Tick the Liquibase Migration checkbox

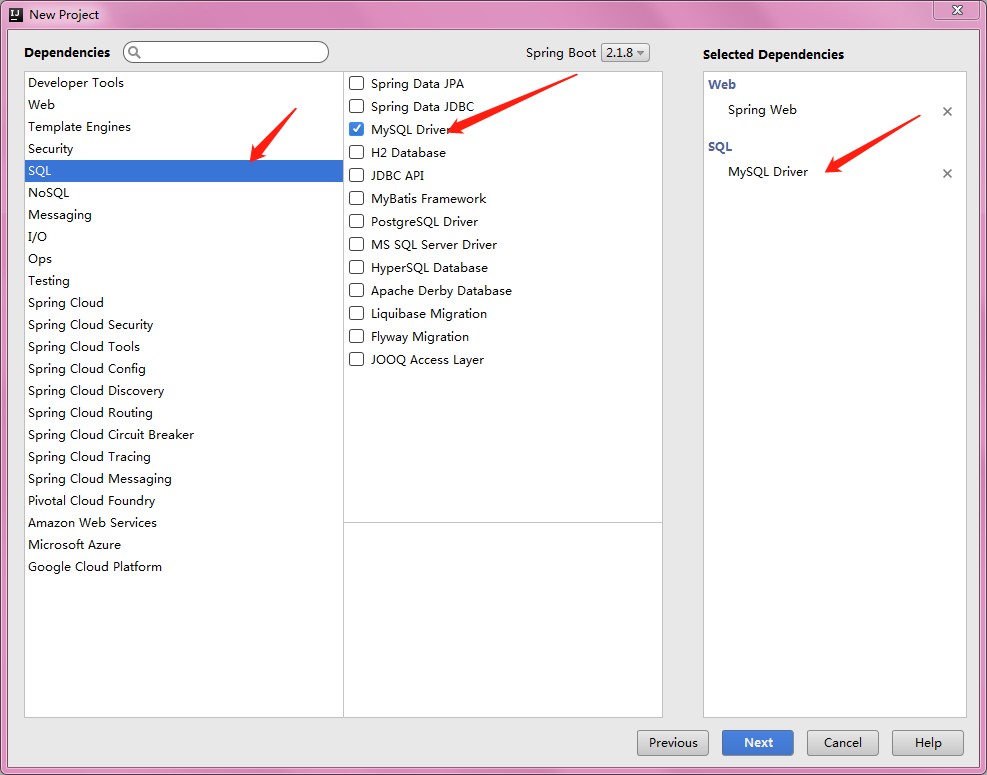pos(356,313)
